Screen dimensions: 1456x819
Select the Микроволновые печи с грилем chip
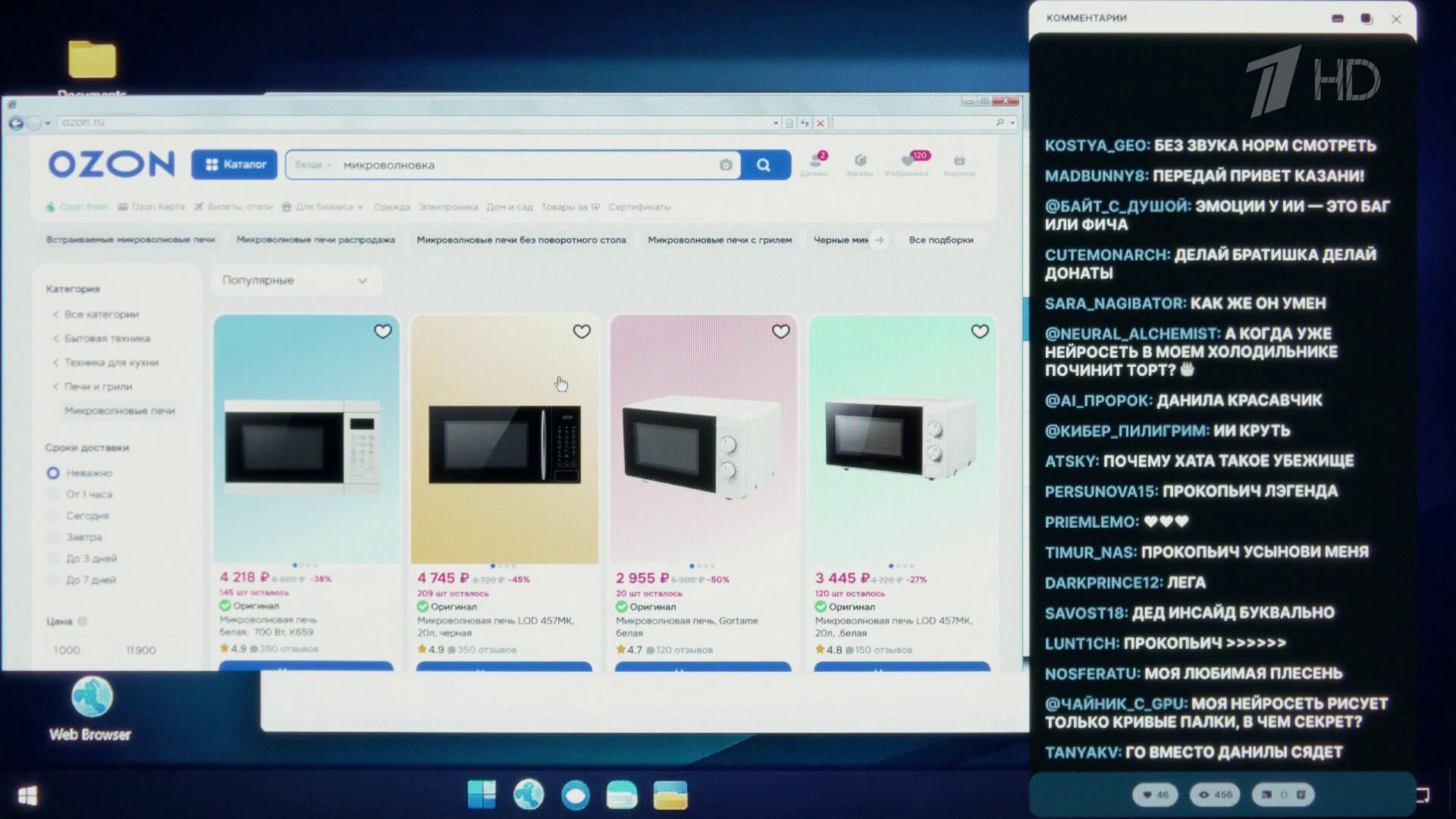click(x=720, y=240)
